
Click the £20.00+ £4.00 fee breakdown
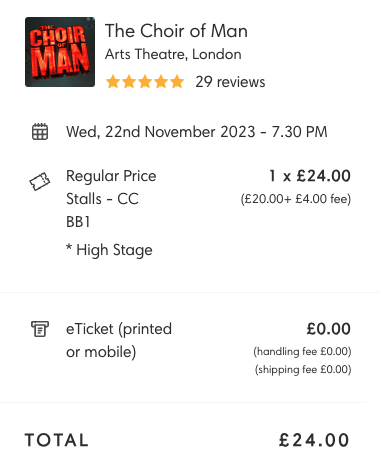296,199
